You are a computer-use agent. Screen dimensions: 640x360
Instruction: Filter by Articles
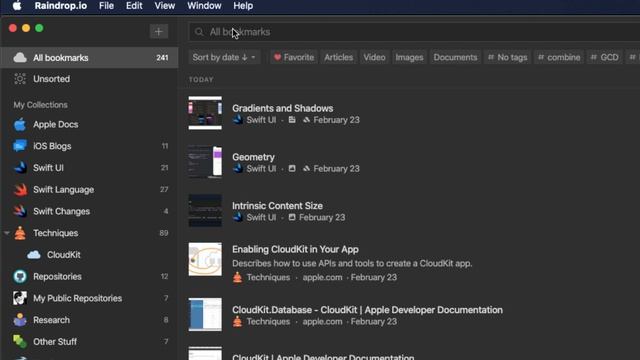(338, 57)
